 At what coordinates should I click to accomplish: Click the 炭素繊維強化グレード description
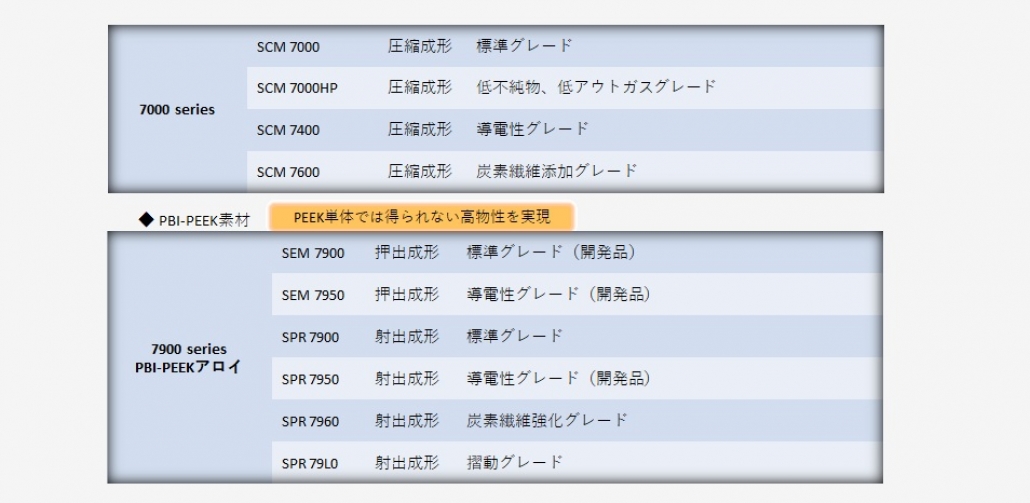(547, 420)
